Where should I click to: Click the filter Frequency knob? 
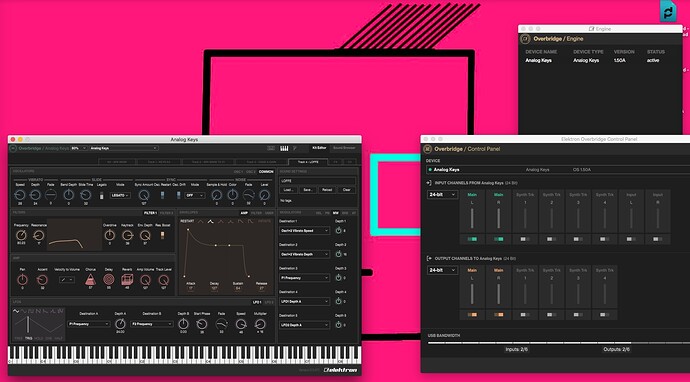pyautogui.click(x=21, y=235)
